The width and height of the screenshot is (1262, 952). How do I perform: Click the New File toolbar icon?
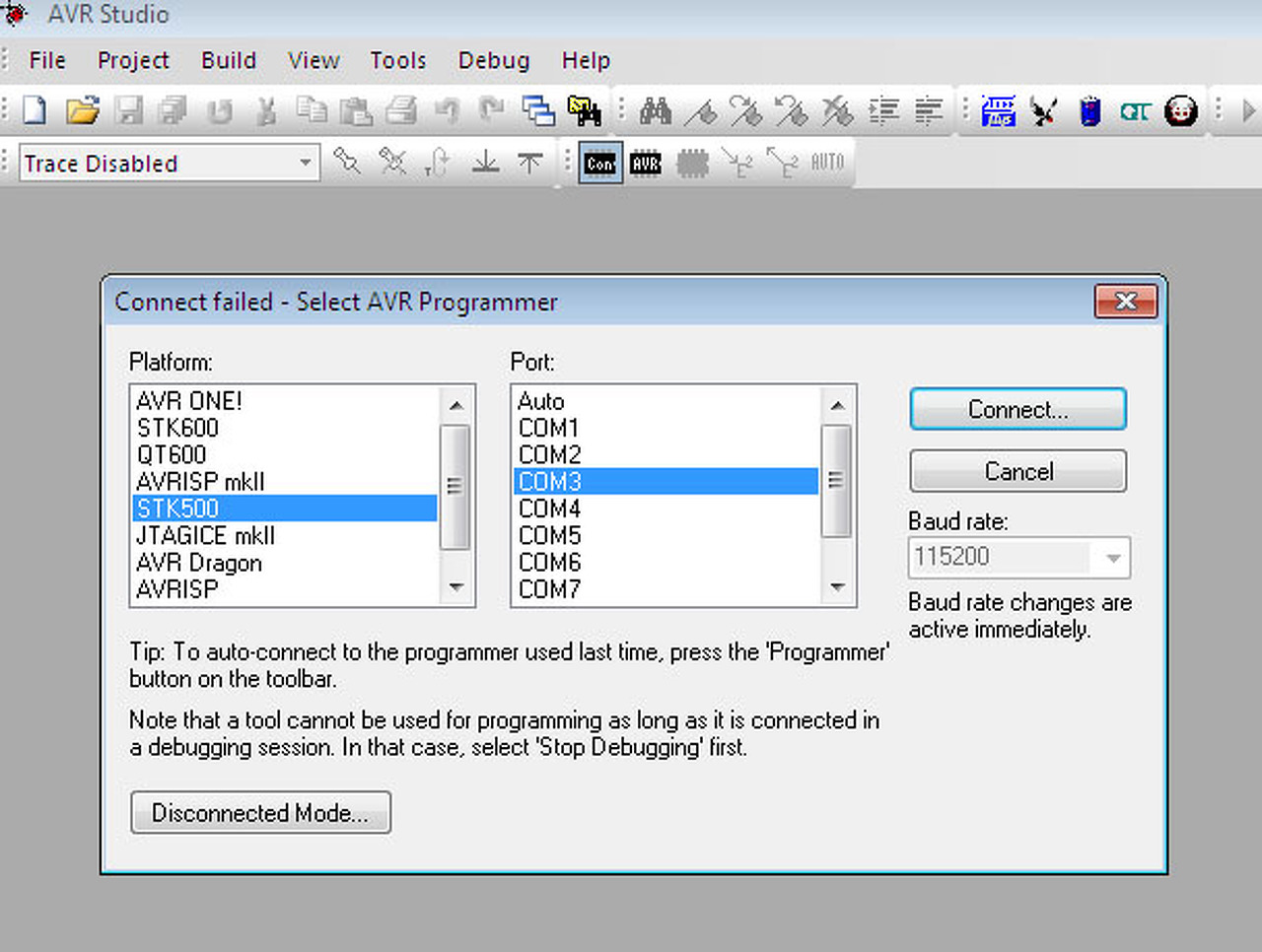pyautogui.click(x=35, y=109)
